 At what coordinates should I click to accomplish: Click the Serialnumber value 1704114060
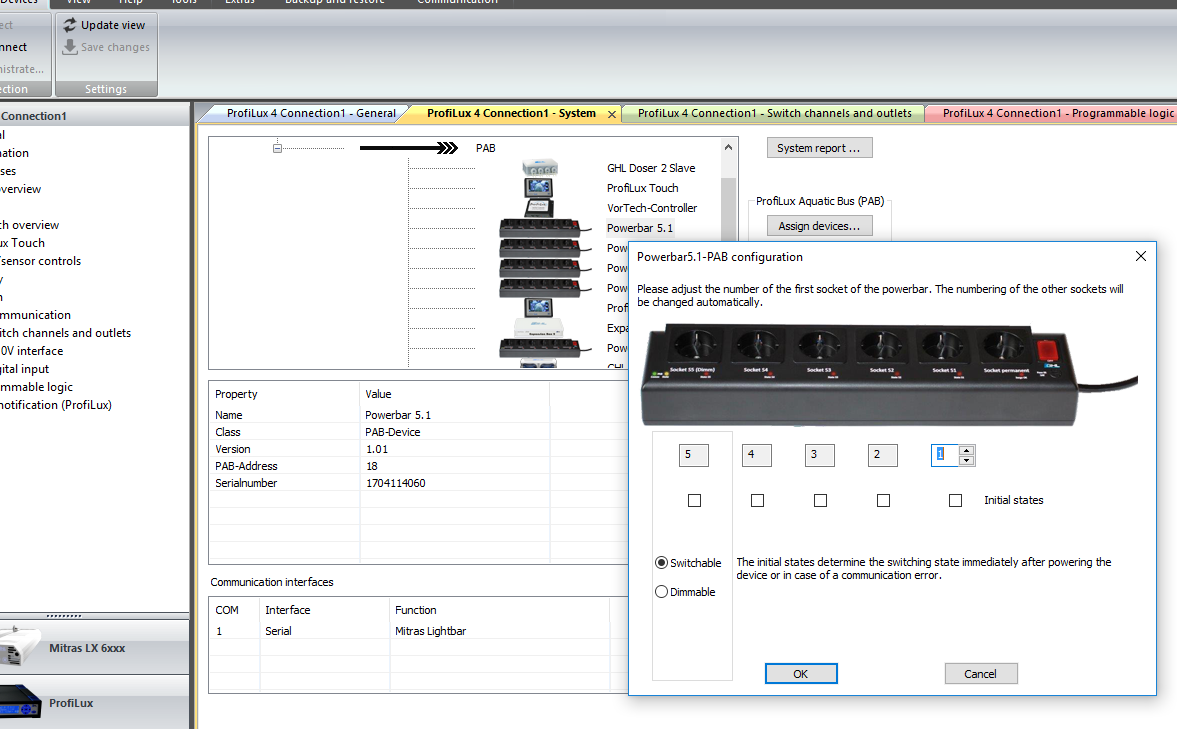click(x=396, y=483)
